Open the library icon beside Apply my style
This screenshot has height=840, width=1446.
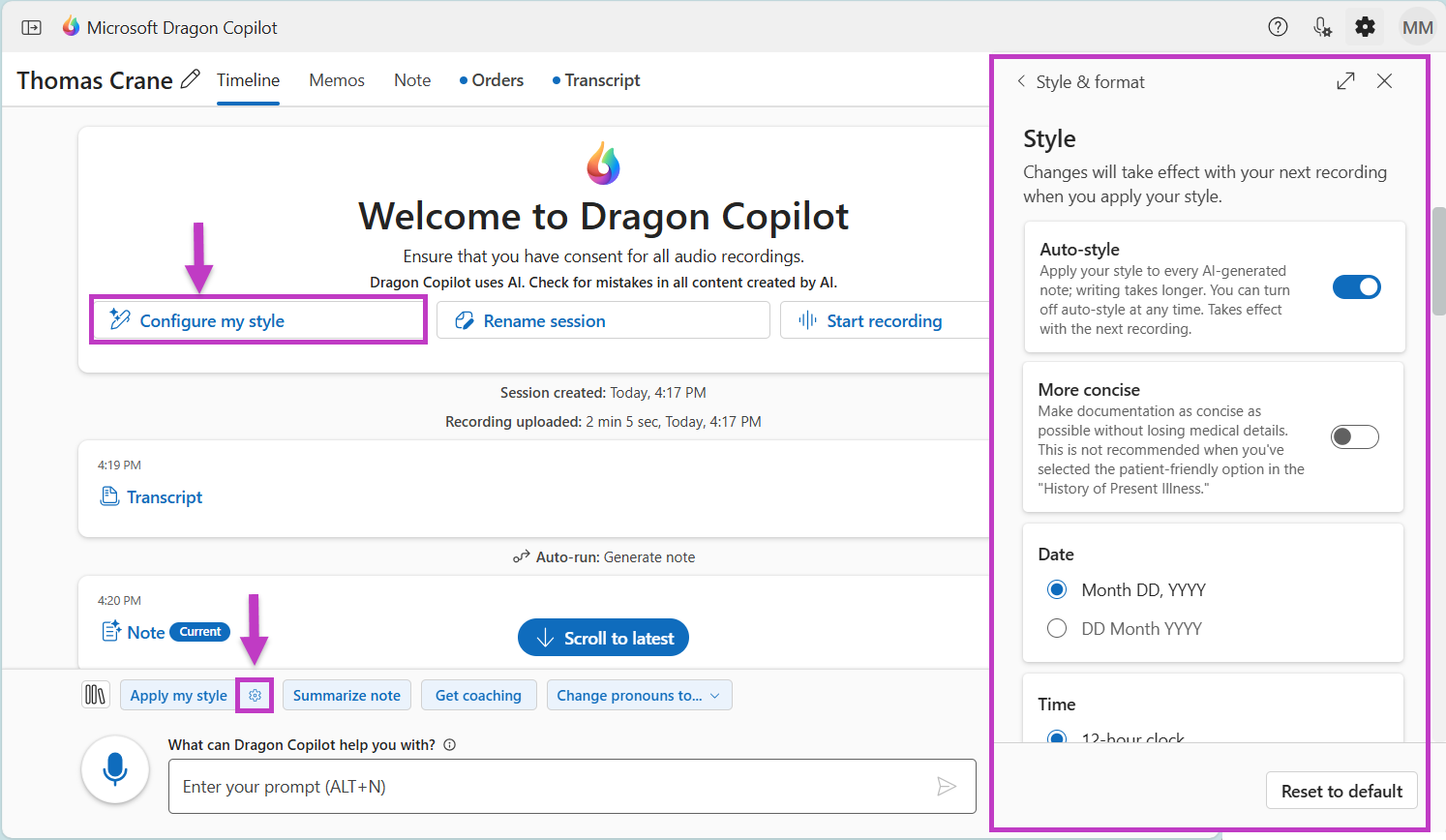click(95, 695)
